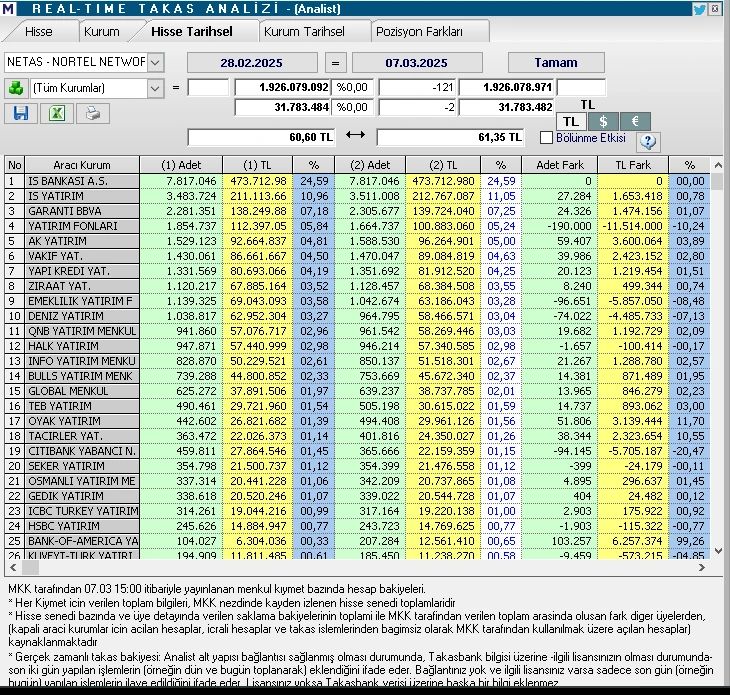
Task: Open the Pozisyon Farkları tab
Action: pyautogui.click(x=418, y=32)
